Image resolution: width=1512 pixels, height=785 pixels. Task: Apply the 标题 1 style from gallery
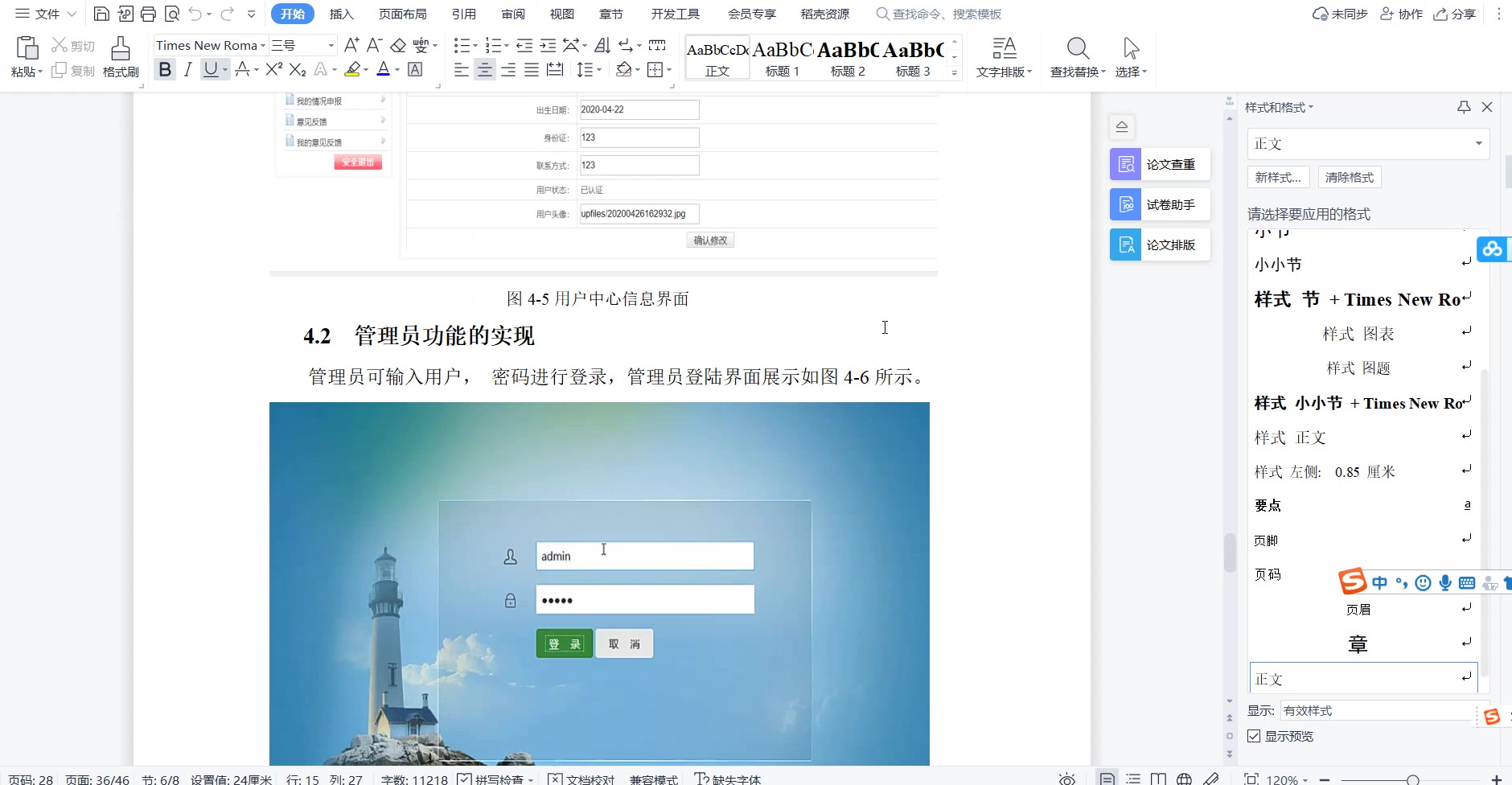782,57
